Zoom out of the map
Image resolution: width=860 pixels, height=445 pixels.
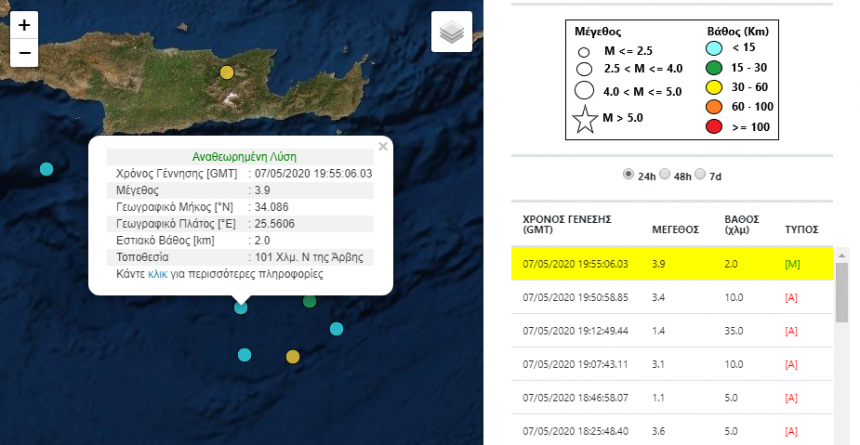point(25,53)
